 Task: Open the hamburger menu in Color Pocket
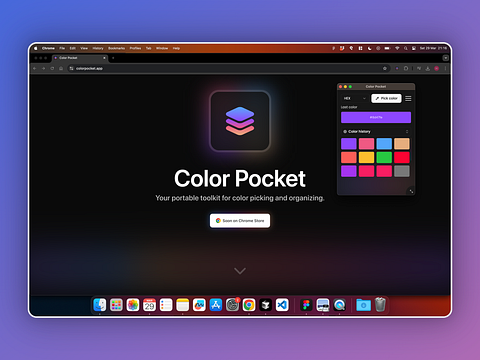click(408, 98)
